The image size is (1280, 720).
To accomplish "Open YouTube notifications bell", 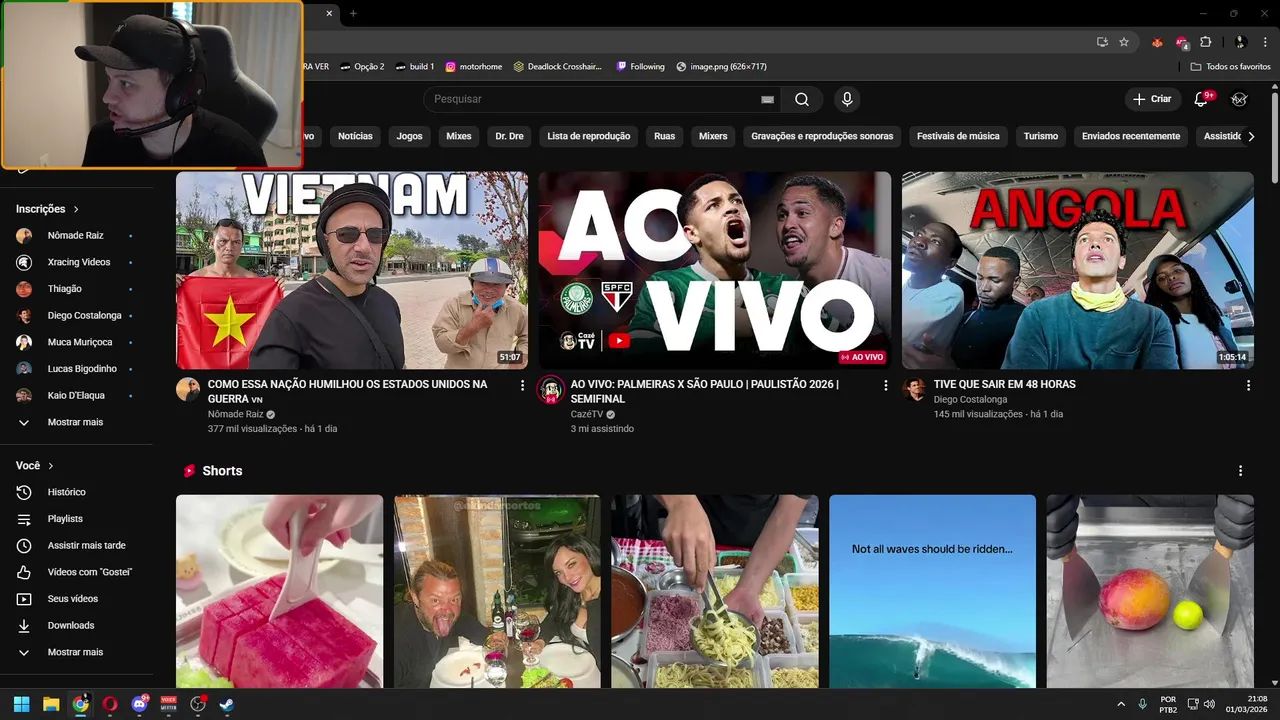I will point(1203,99).
